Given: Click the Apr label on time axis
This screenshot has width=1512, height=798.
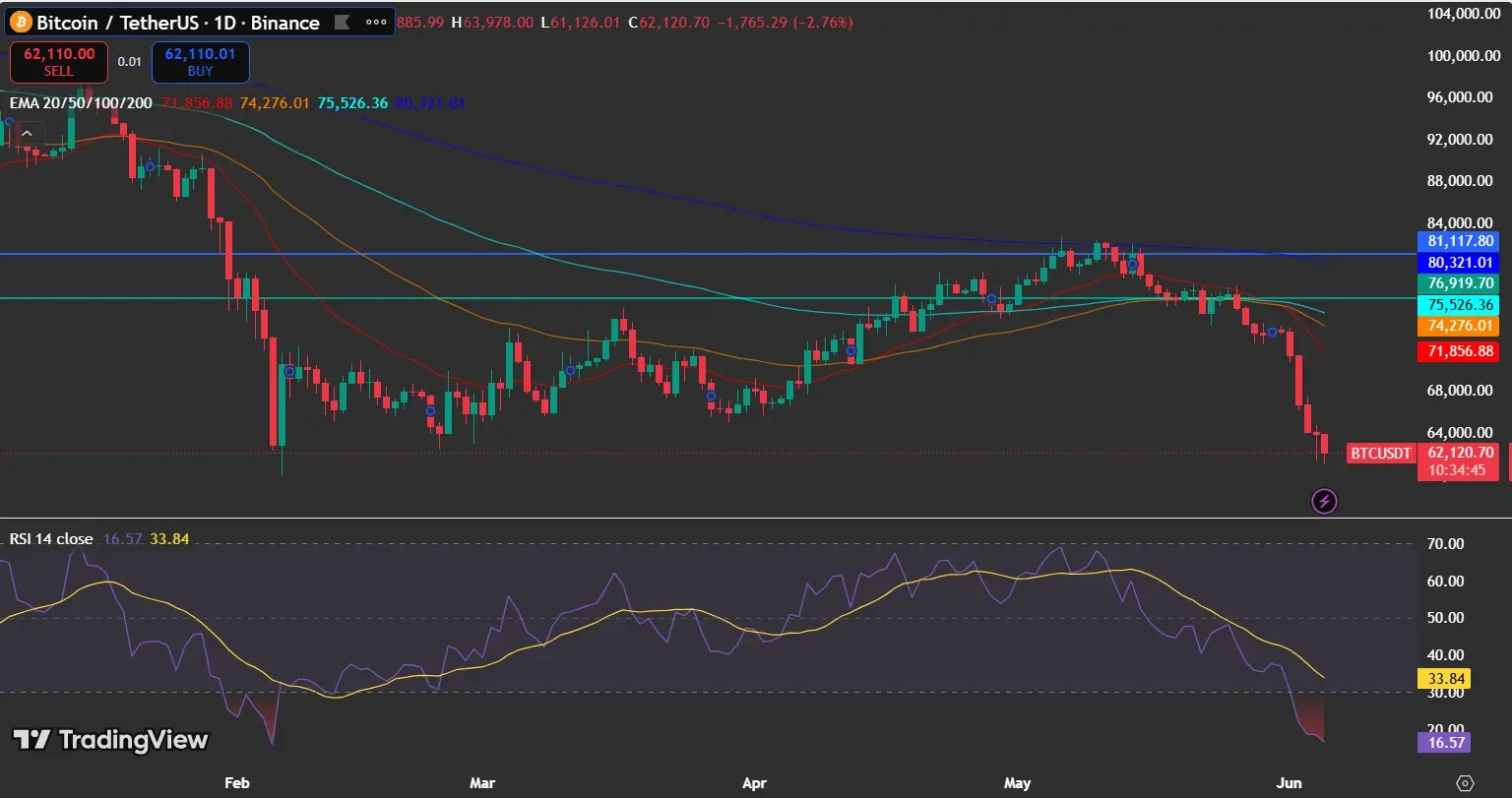Looking at the screenshot, I should [754, 783].
